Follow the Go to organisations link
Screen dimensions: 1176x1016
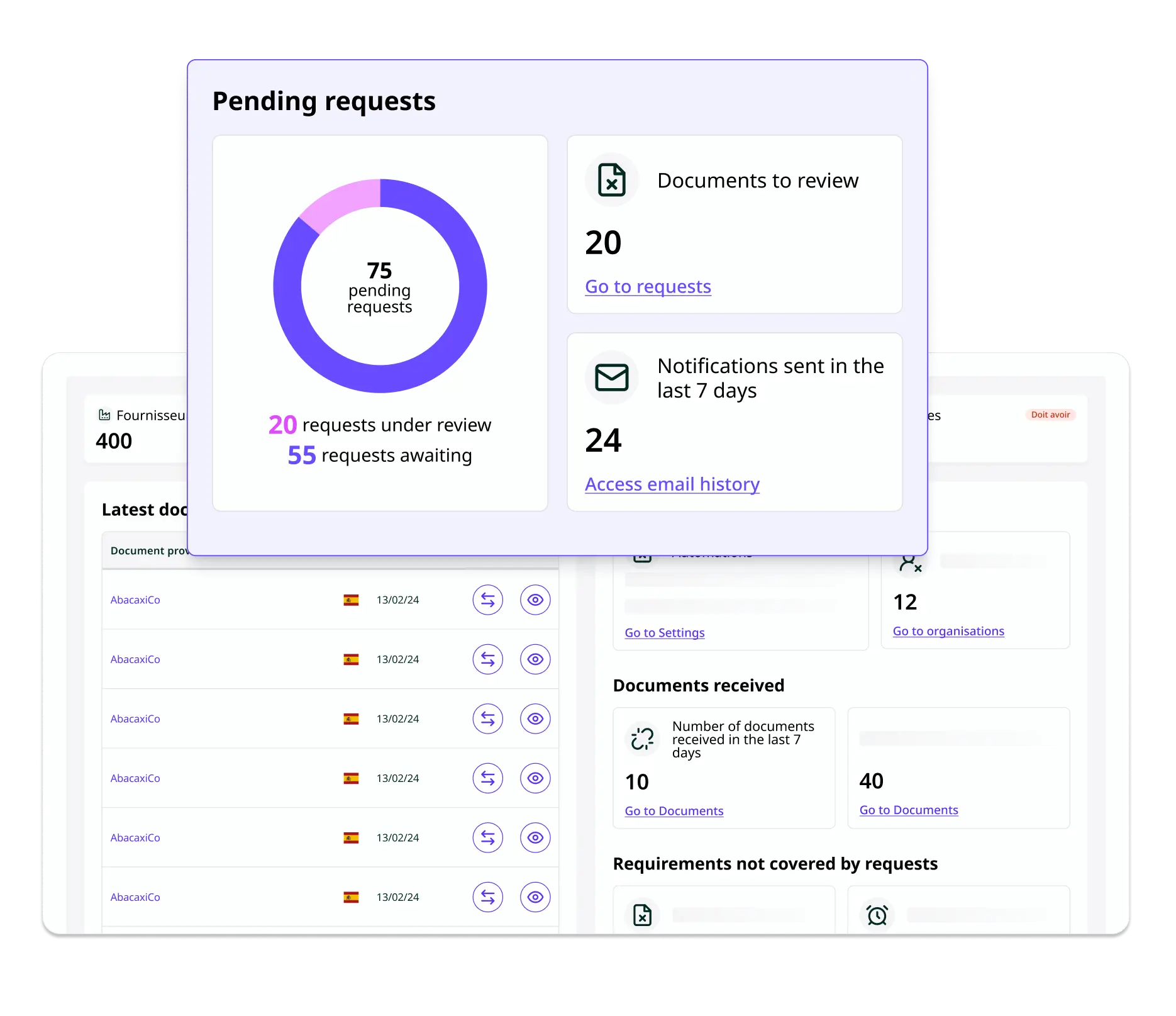(x=948, y=631)
